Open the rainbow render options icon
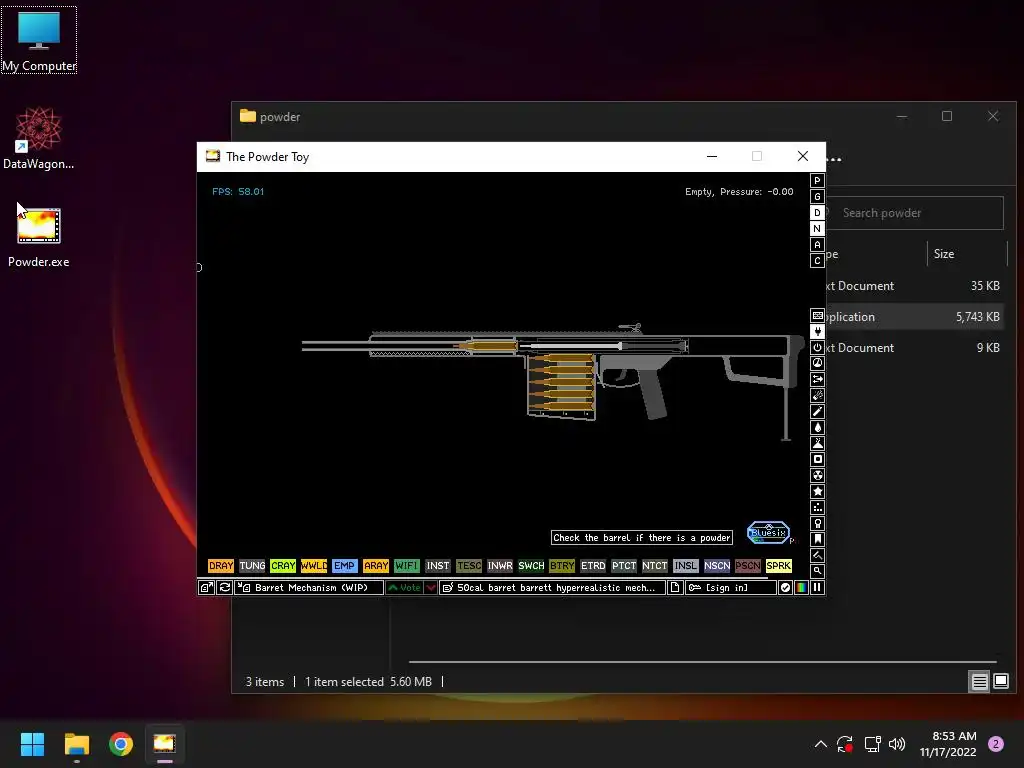 801,588
